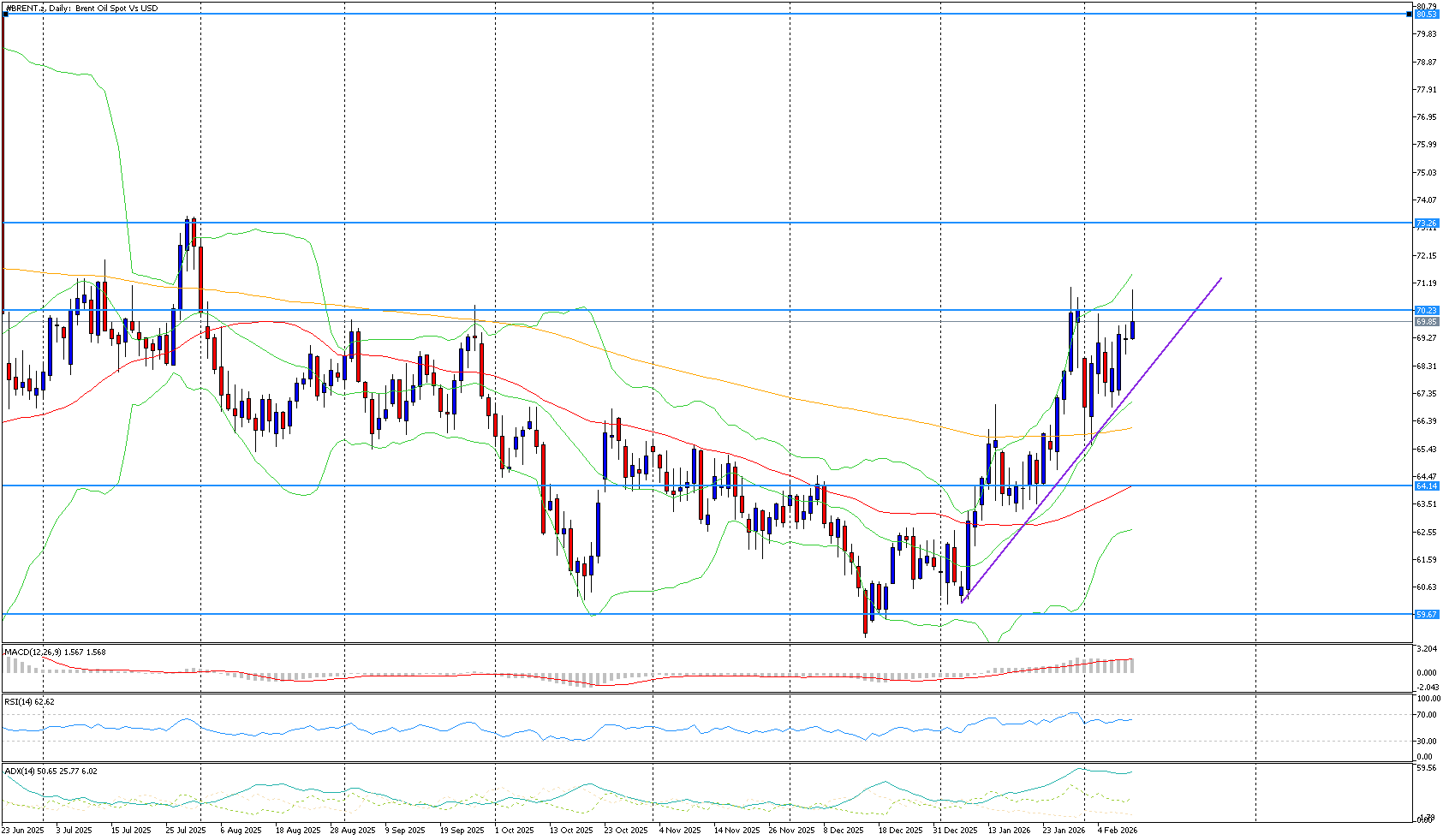The width and height of the screenshot is (1449, 840).
Task: Click the black handle beside the 80.53 label
Action: (x=1410, y=14)
